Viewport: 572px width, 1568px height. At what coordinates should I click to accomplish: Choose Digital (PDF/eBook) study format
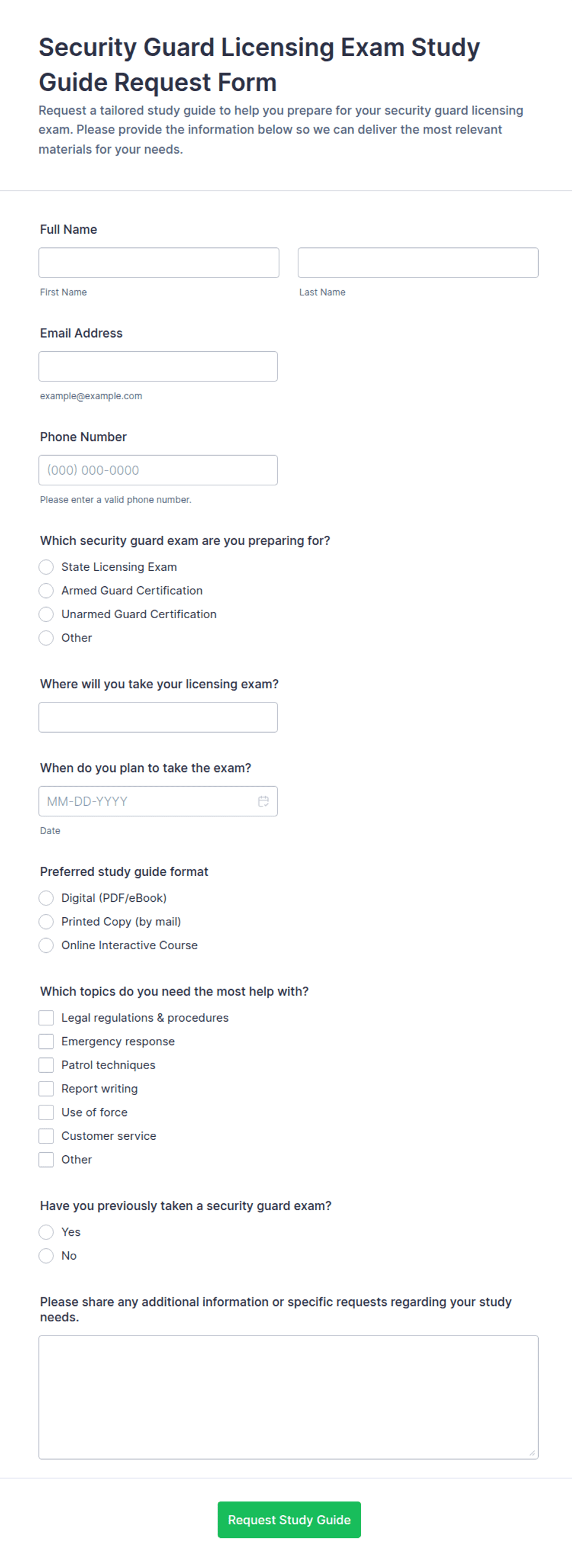[46, 897]
